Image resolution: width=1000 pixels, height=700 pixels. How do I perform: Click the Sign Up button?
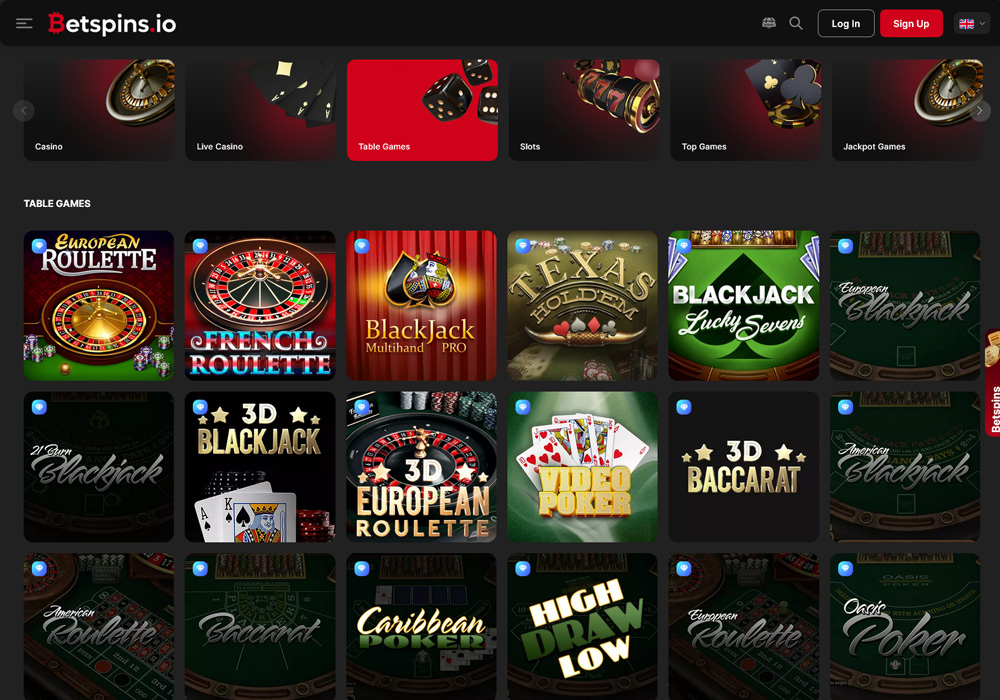click(911, 24)
